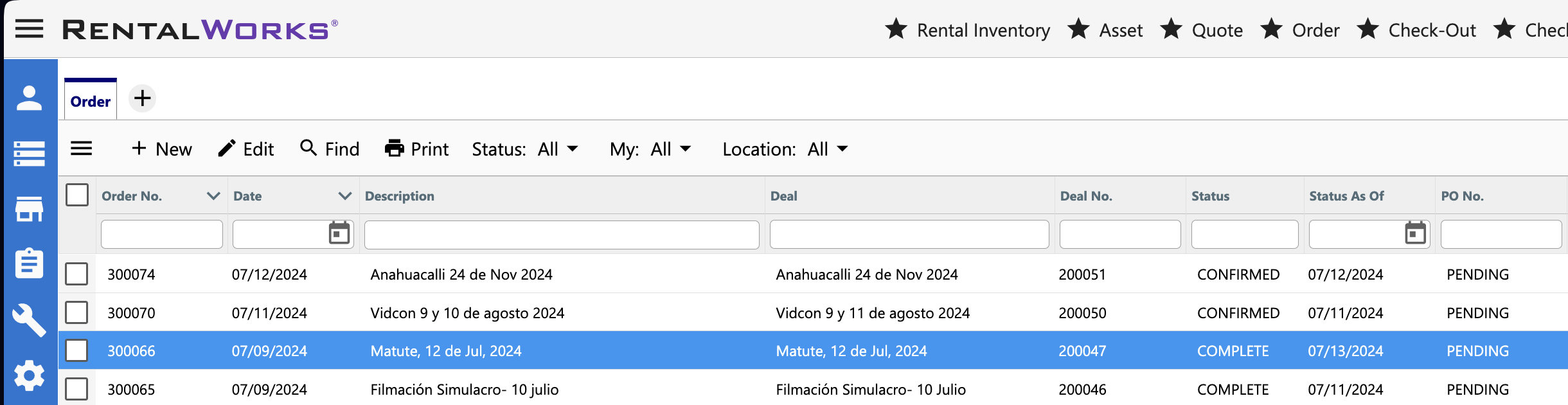Select the Order tab
The image size is (1568, 405).
pos(91,101)
